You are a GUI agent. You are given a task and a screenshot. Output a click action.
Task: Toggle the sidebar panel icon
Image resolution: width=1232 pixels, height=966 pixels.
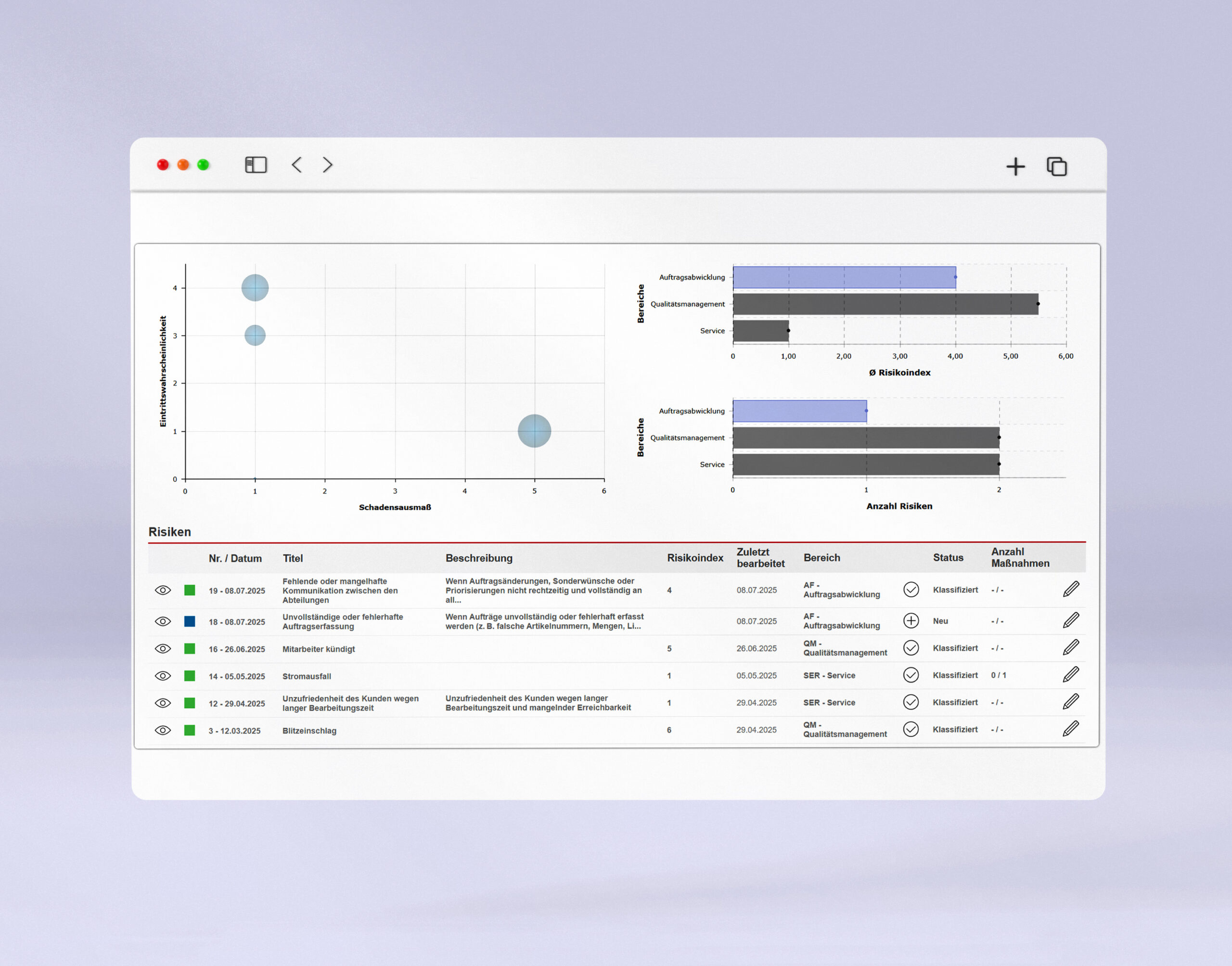(256, 165)
